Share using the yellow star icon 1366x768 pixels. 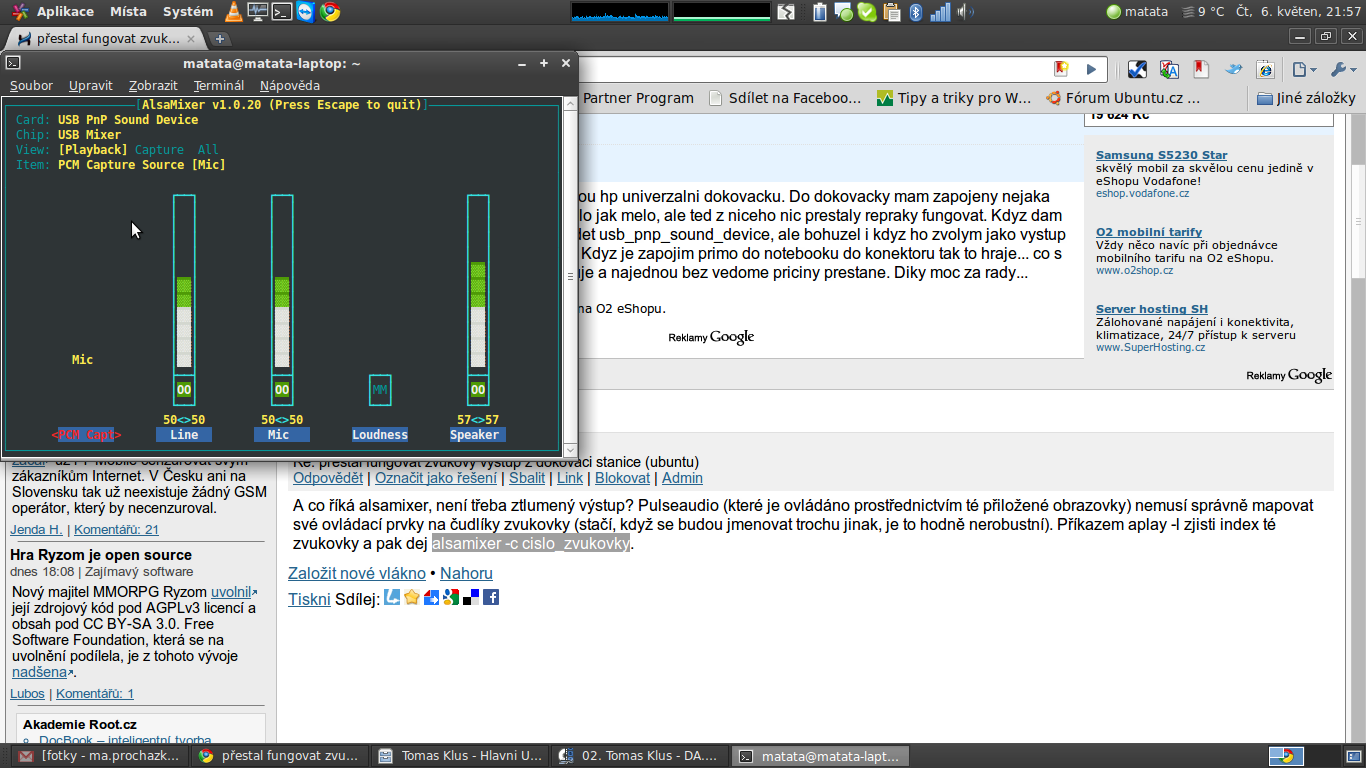click(411, 597)
